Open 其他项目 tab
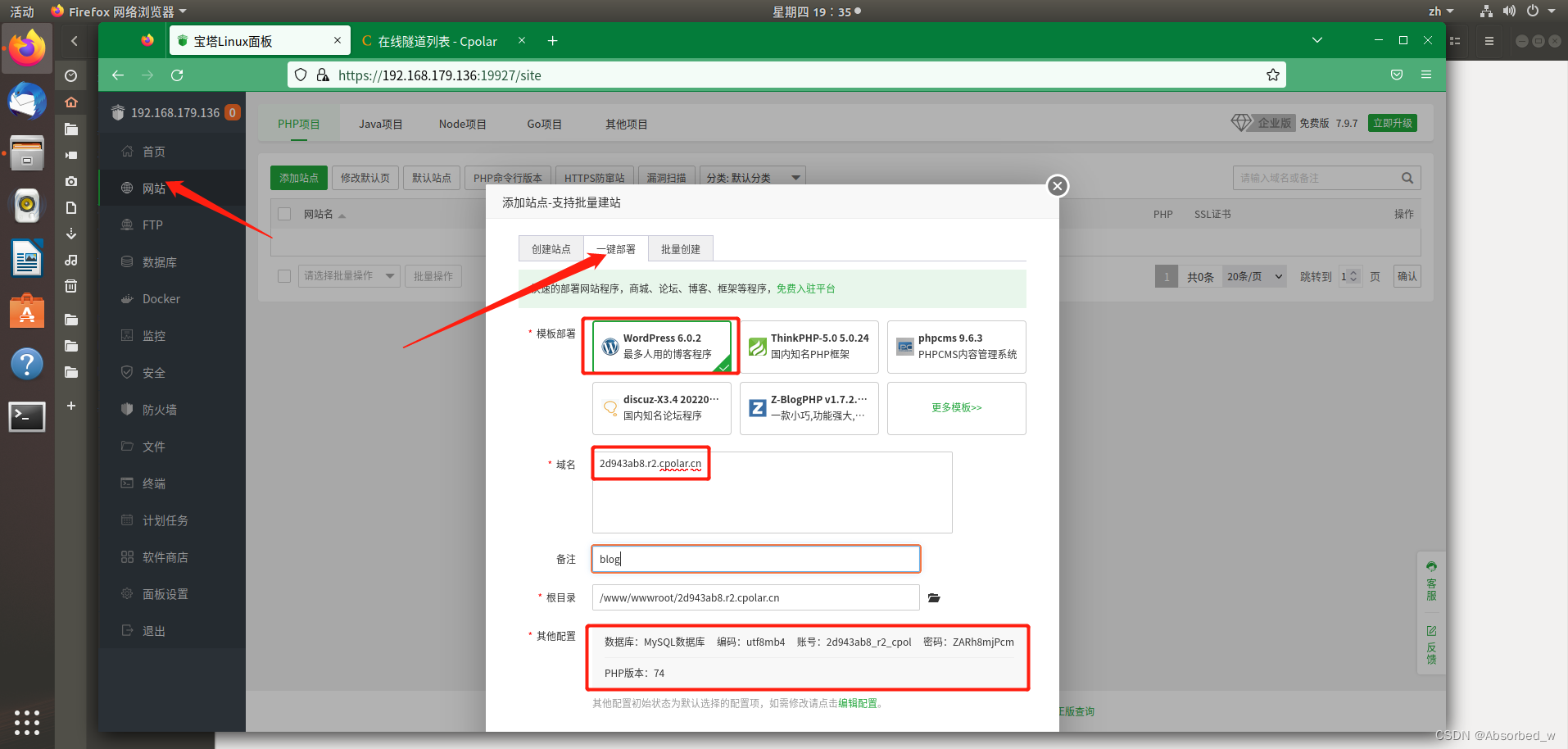This screenshot has height=749, width=1568. 627,125
